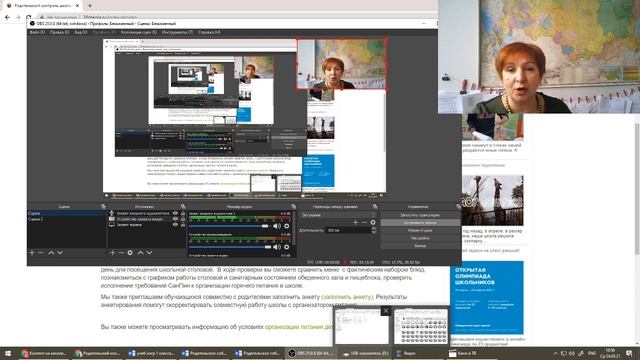The height and width of the screenshot is (360, 640).
Task: Toggle visibility of the video capture device source
Action: click(176, 219)
